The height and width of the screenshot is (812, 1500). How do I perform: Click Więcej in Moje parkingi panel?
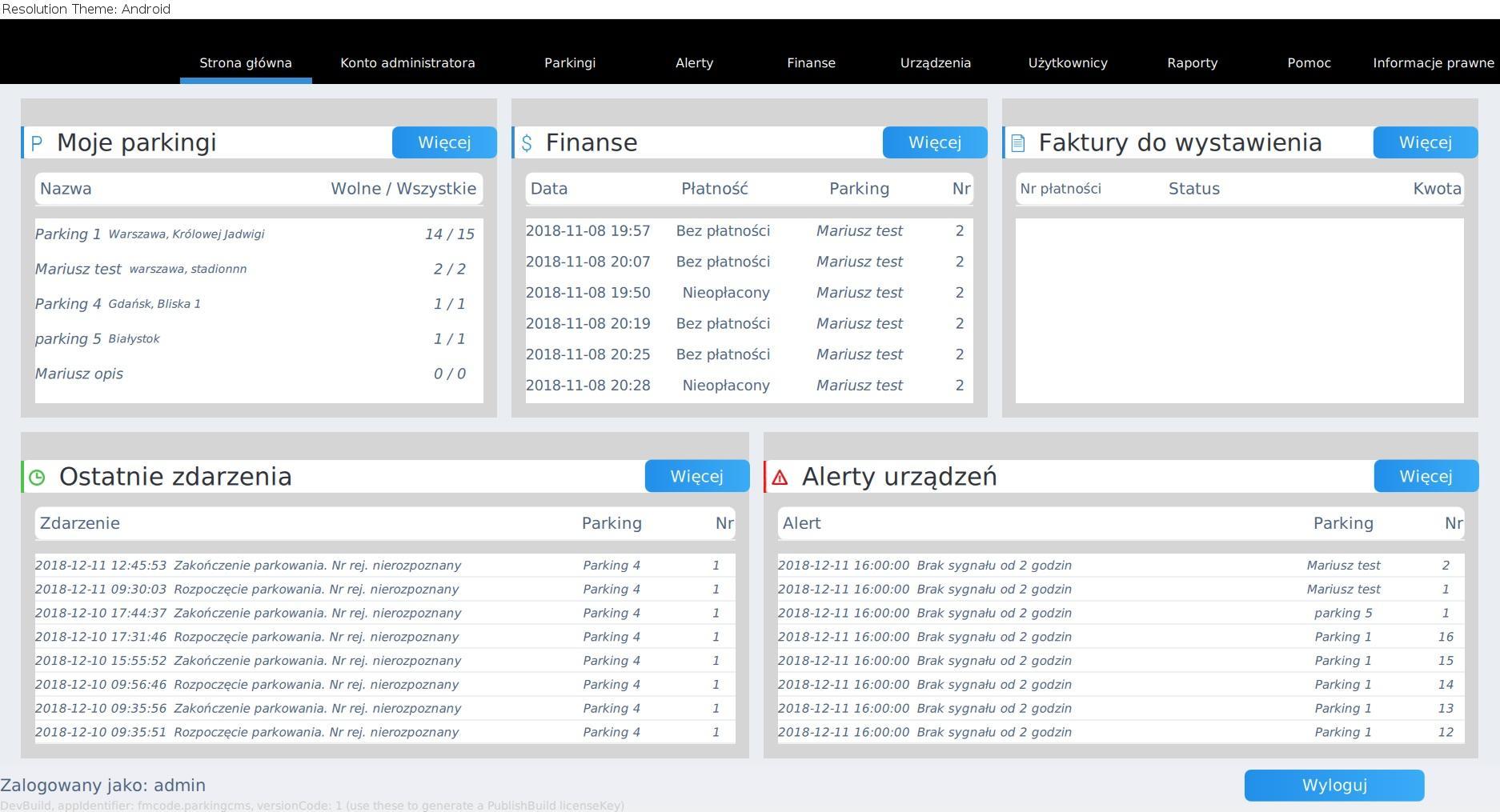[444, 142]
